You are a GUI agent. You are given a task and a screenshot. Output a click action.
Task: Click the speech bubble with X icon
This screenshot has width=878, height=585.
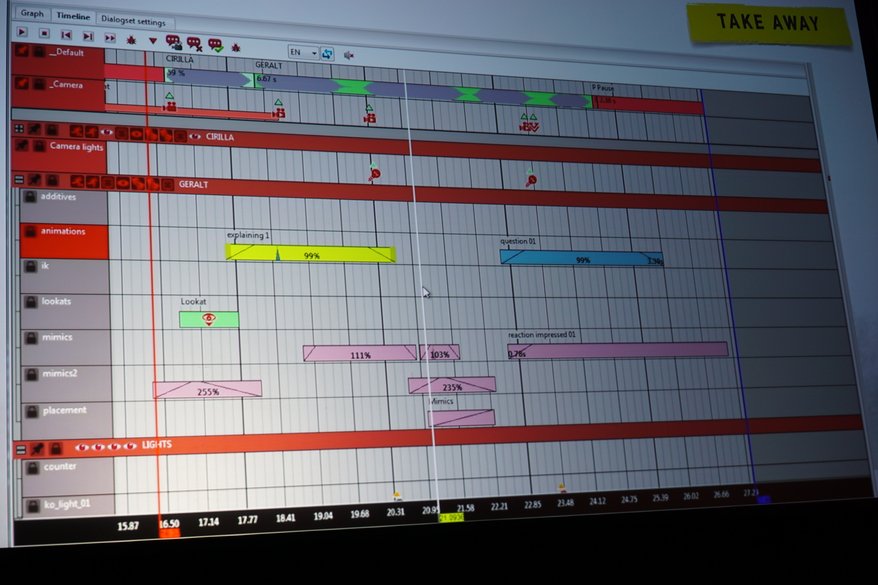pyautogui.click(x=194, y=43)
